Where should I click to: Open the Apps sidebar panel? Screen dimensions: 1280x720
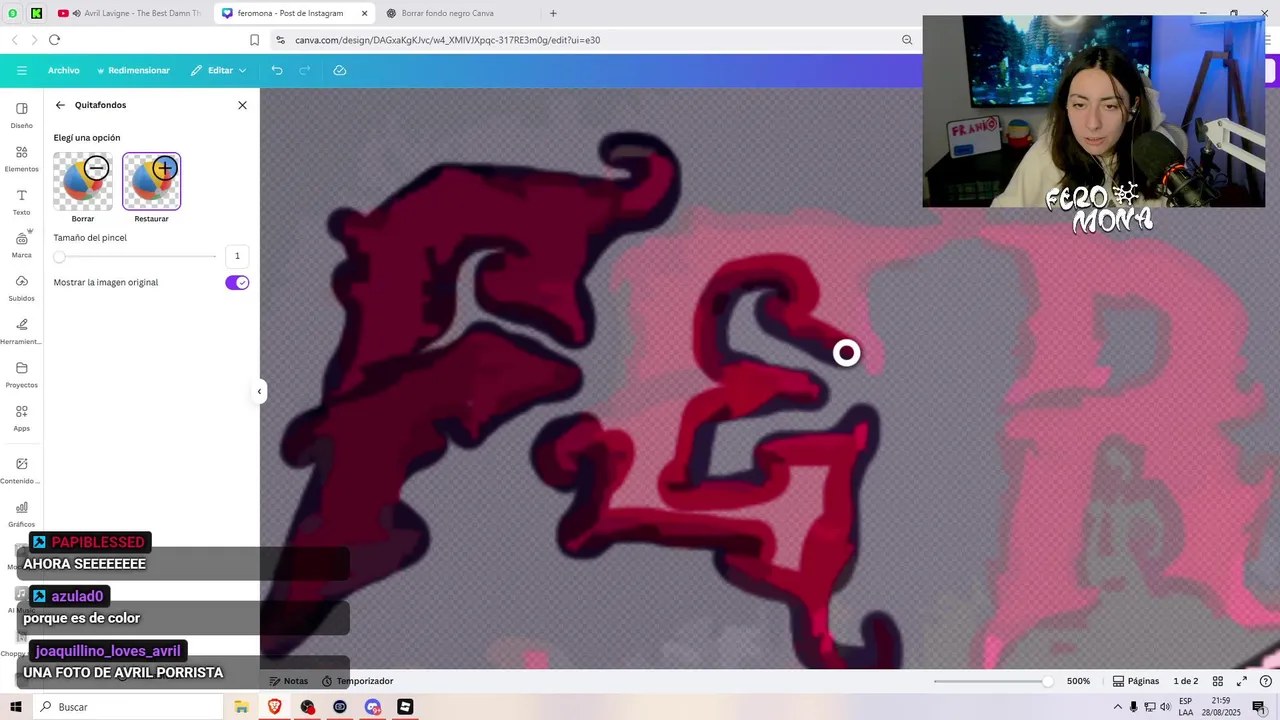point(22,417)
